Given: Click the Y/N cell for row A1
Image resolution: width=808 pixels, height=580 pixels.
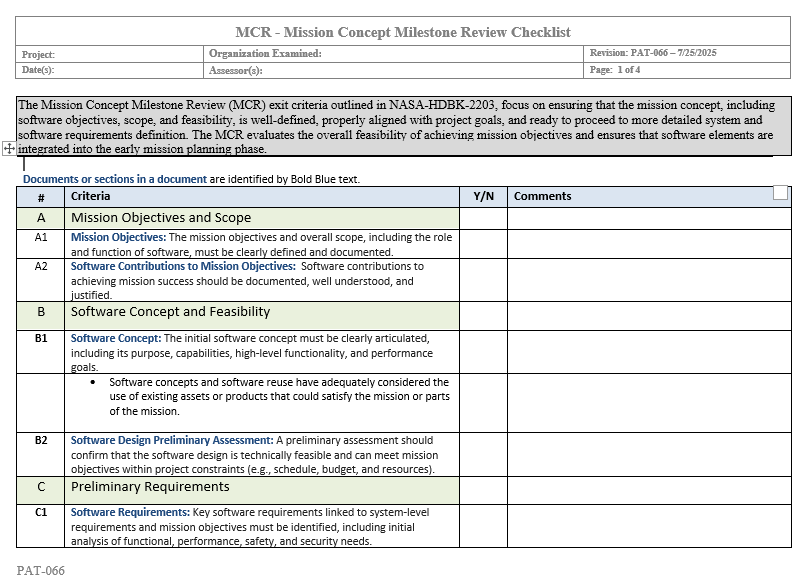Looking at the screenshot, I should click(482, 244).
